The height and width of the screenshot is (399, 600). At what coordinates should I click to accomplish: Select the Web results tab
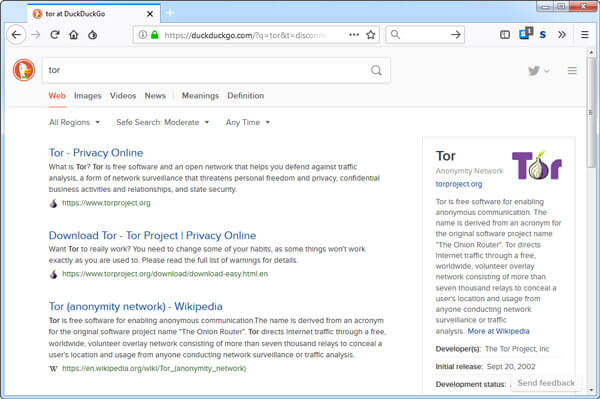point(57,96)
